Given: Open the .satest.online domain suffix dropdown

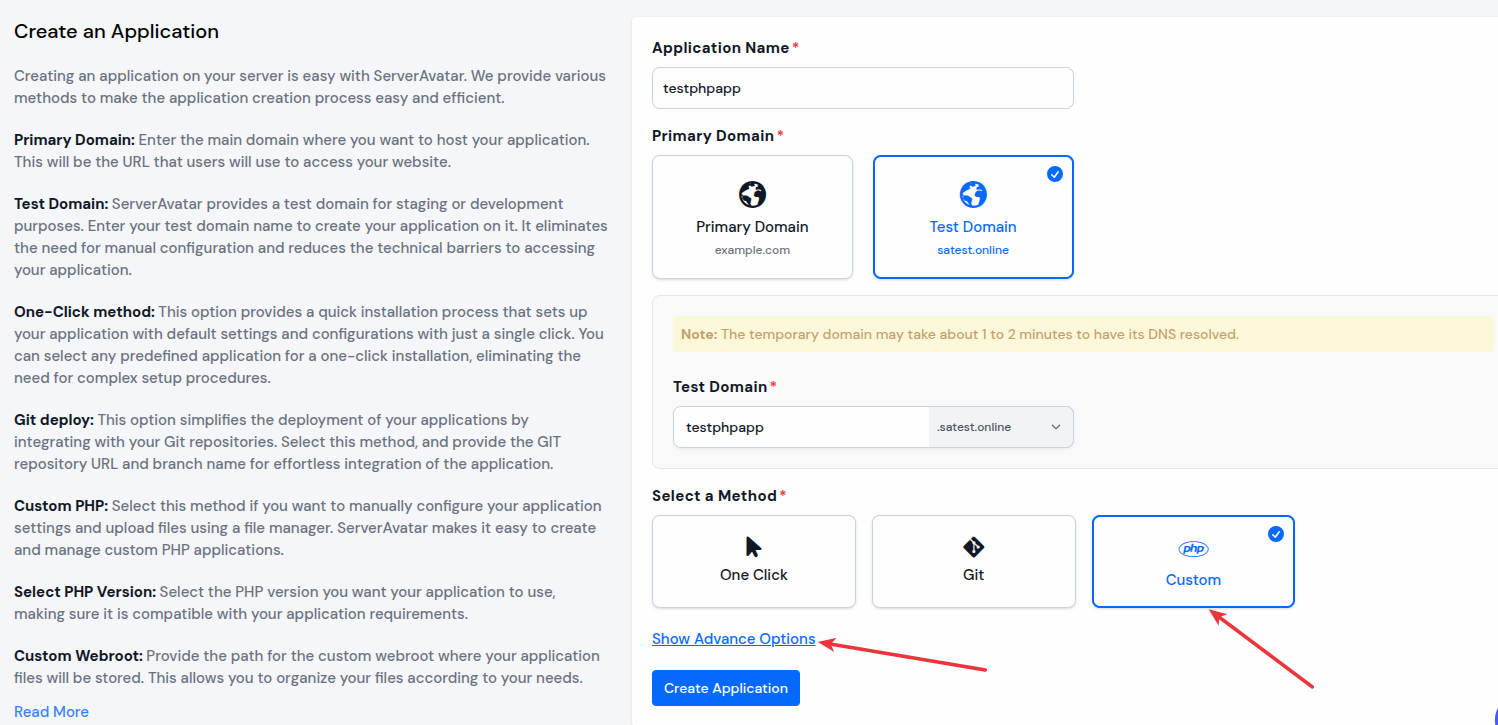Looking at the screenshot, I should 1000,427.
